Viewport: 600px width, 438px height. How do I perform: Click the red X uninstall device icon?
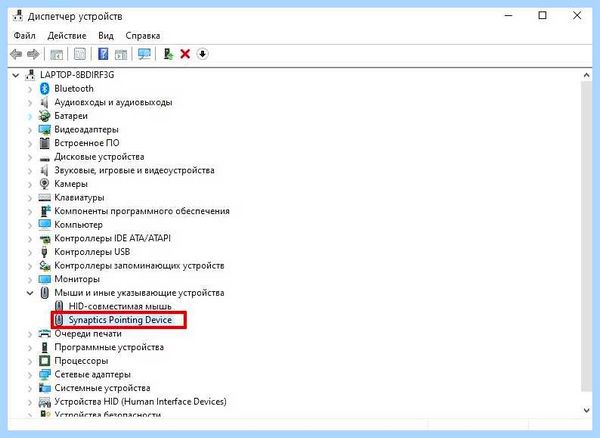point(185,54)
